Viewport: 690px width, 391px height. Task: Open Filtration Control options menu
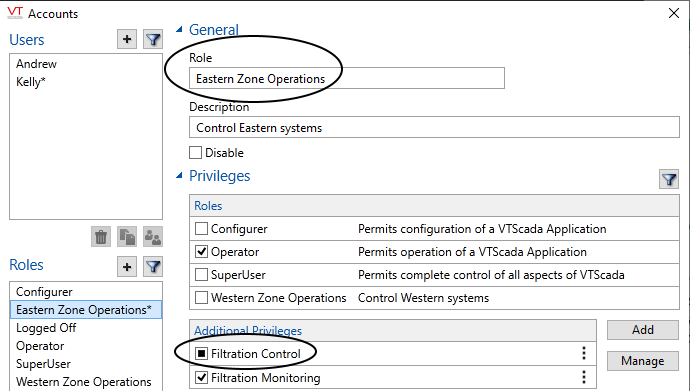coord(584,353)
